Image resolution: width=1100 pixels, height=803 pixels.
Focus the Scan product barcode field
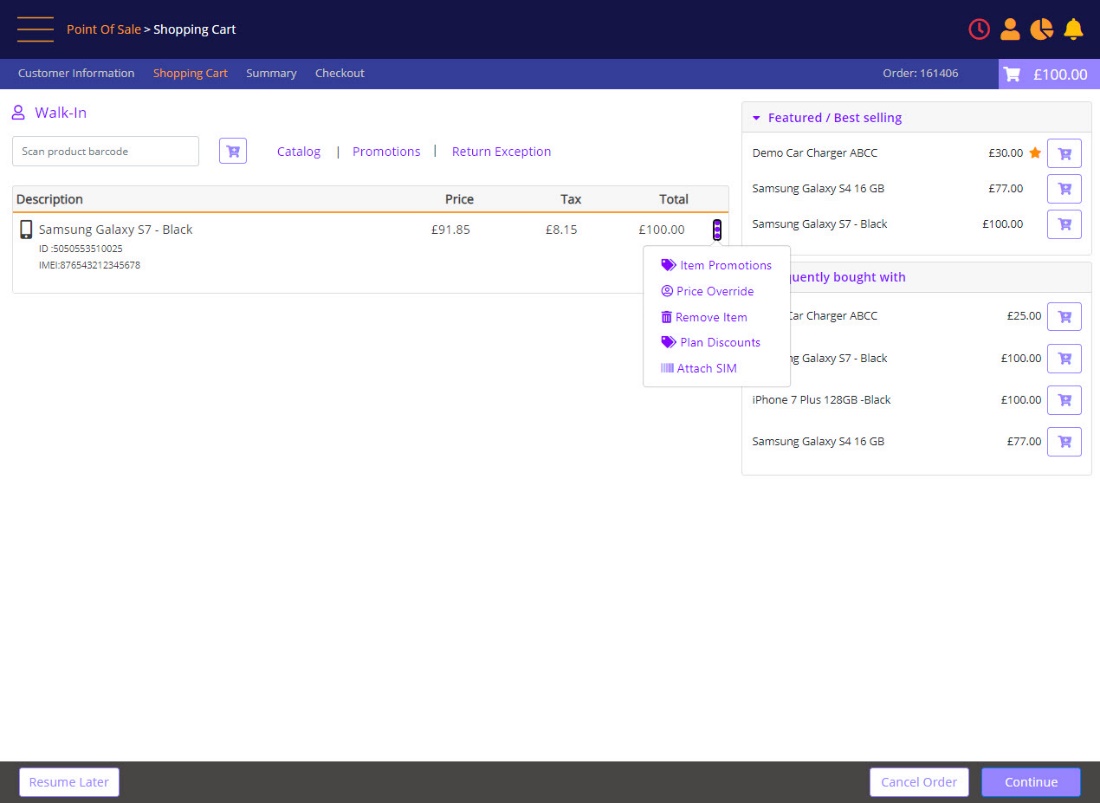(x=105, y=151)
